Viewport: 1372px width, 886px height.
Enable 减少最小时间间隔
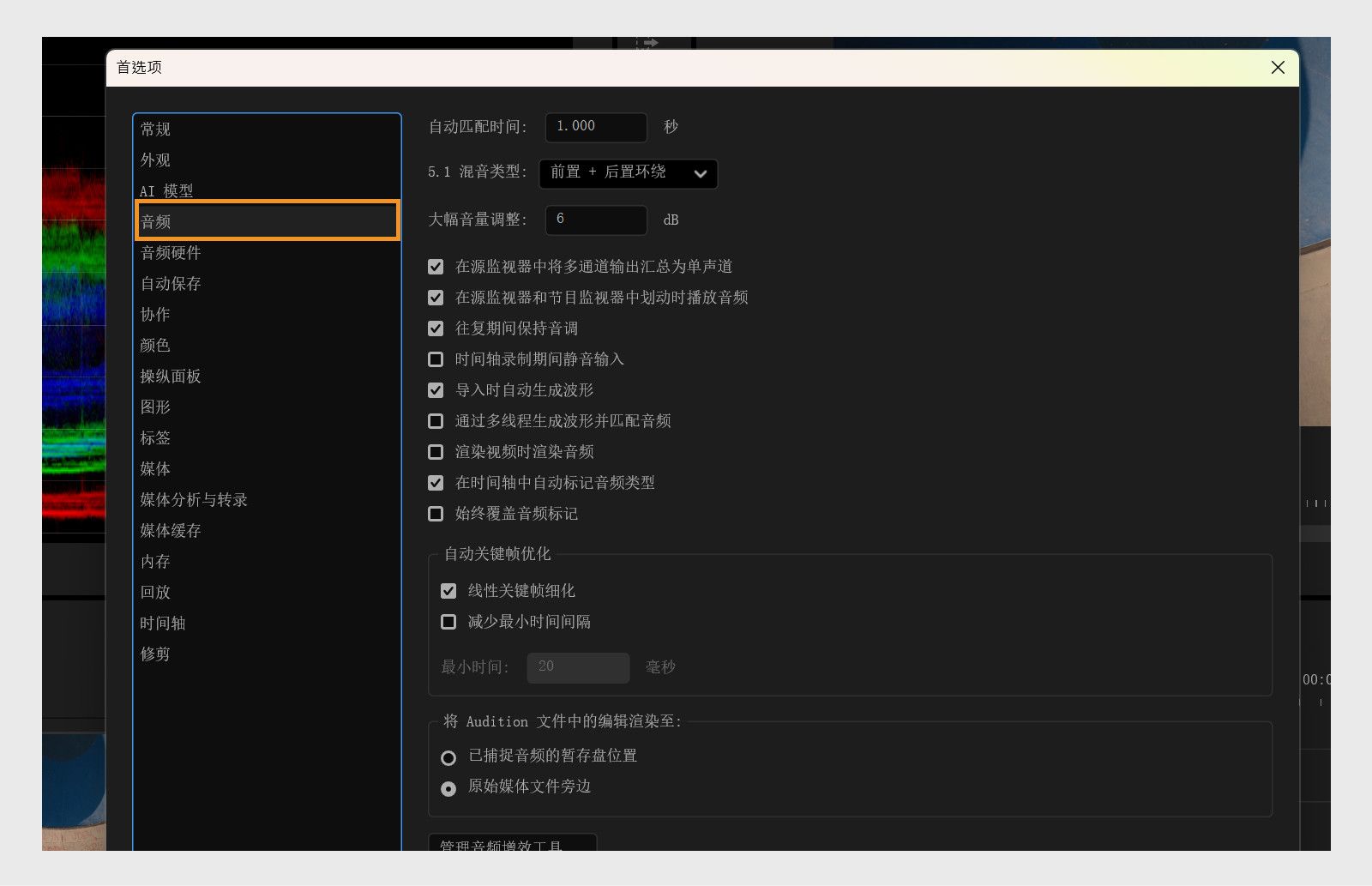(x=448, y=622)
